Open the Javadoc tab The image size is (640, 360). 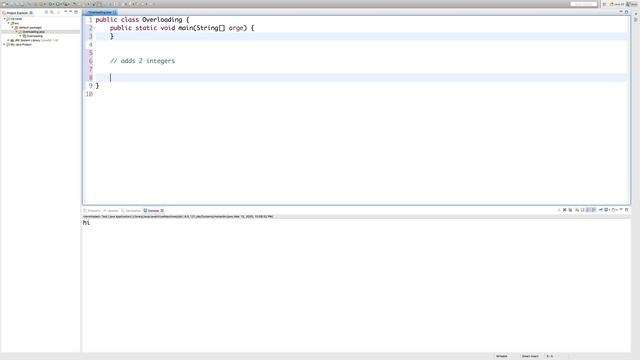[111, 211]
